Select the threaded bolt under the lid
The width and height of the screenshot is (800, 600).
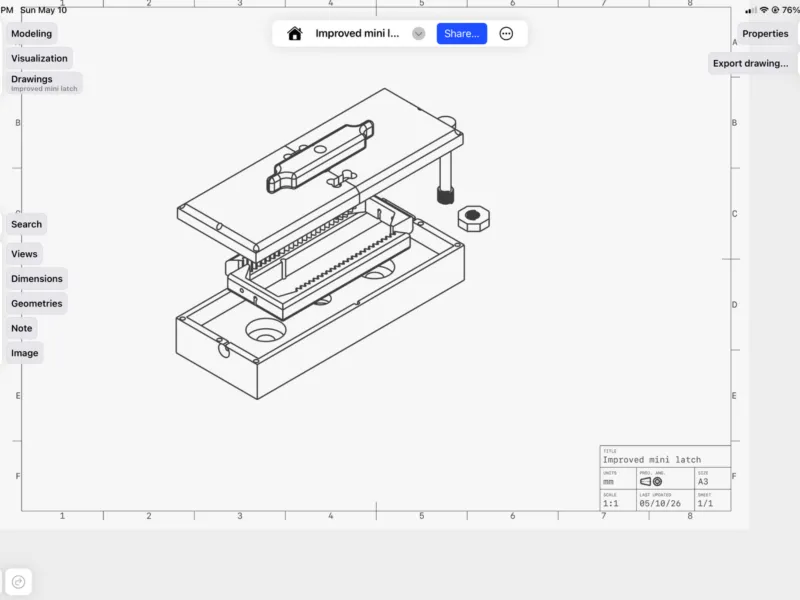click(445, 180)
